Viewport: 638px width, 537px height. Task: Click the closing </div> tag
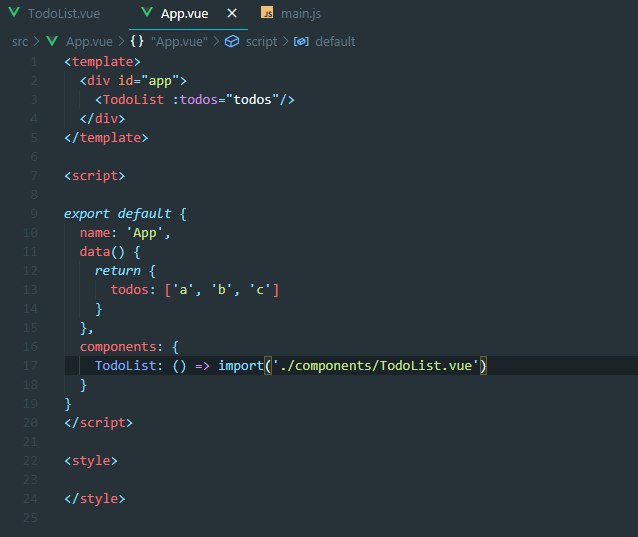[102, 119]
